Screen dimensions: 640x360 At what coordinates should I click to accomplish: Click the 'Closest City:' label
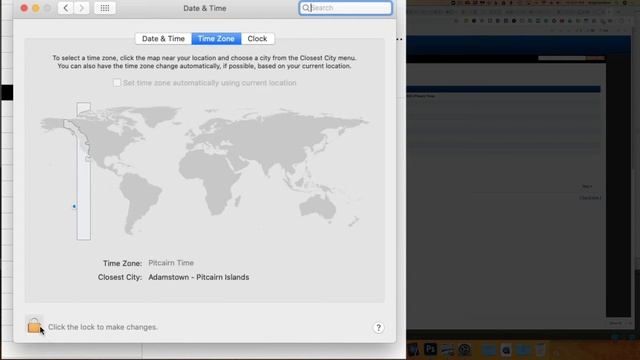(120, 277)
